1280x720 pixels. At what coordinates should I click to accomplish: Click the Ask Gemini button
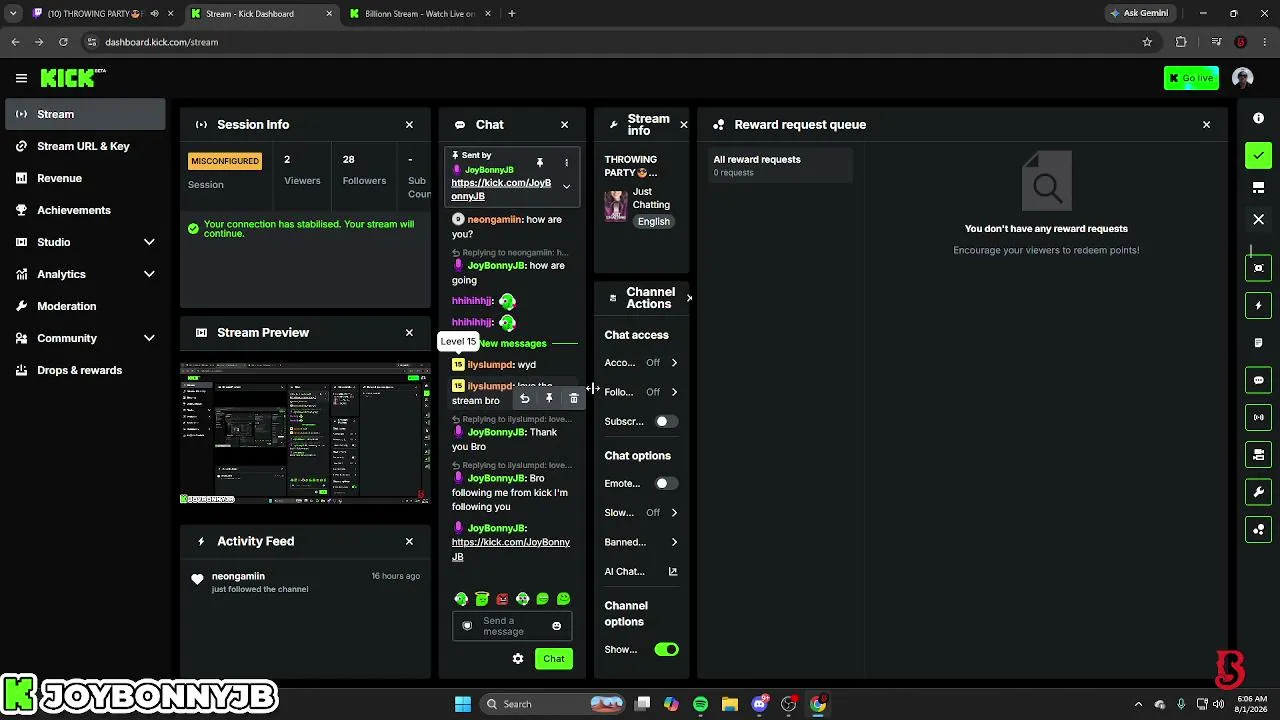coord(1139,14)
